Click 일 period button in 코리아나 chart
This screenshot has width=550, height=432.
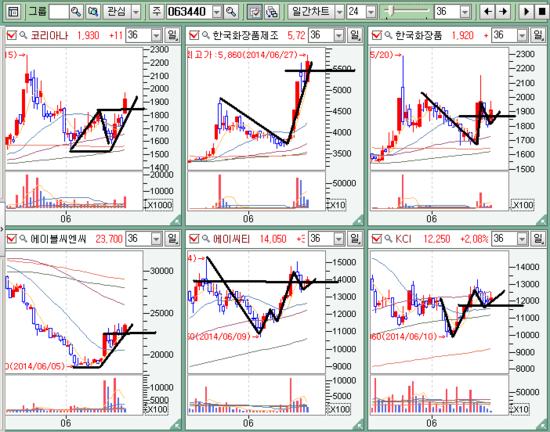click(172, 35)
